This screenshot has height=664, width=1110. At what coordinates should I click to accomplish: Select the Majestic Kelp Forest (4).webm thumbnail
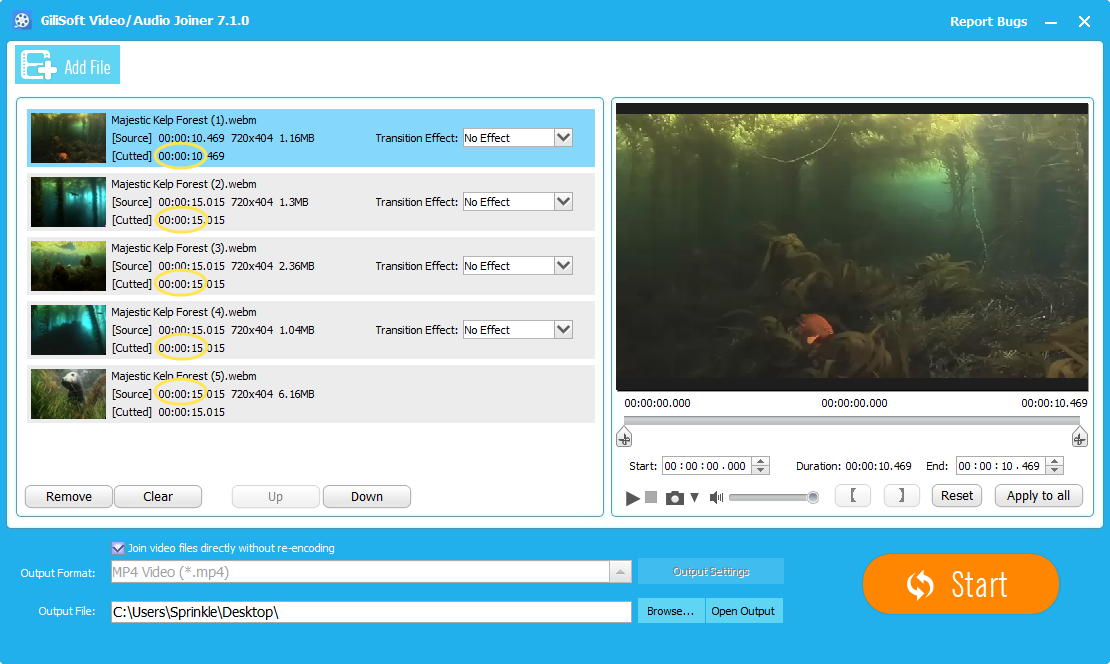[x=68, y=330]
